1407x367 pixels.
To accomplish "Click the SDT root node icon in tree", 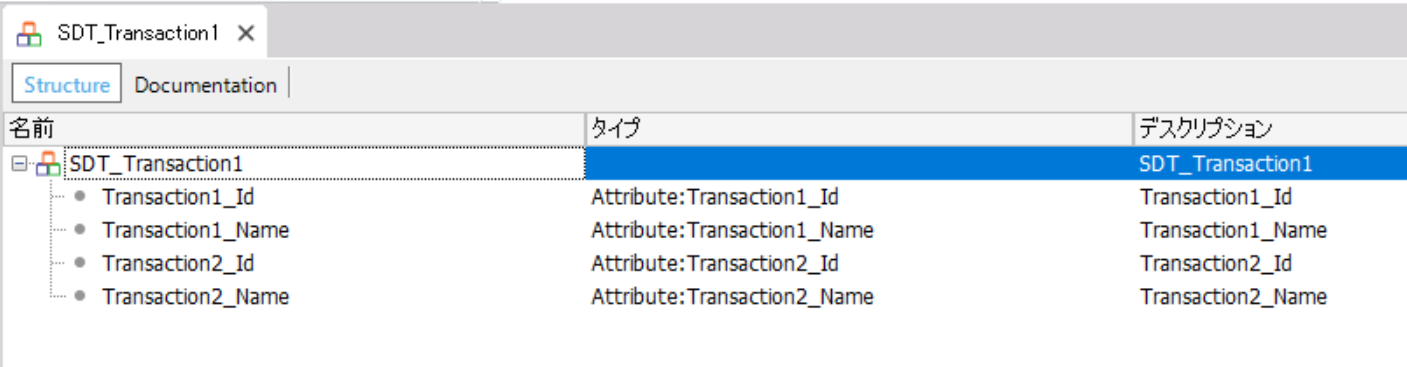I will tap(48, 163).
